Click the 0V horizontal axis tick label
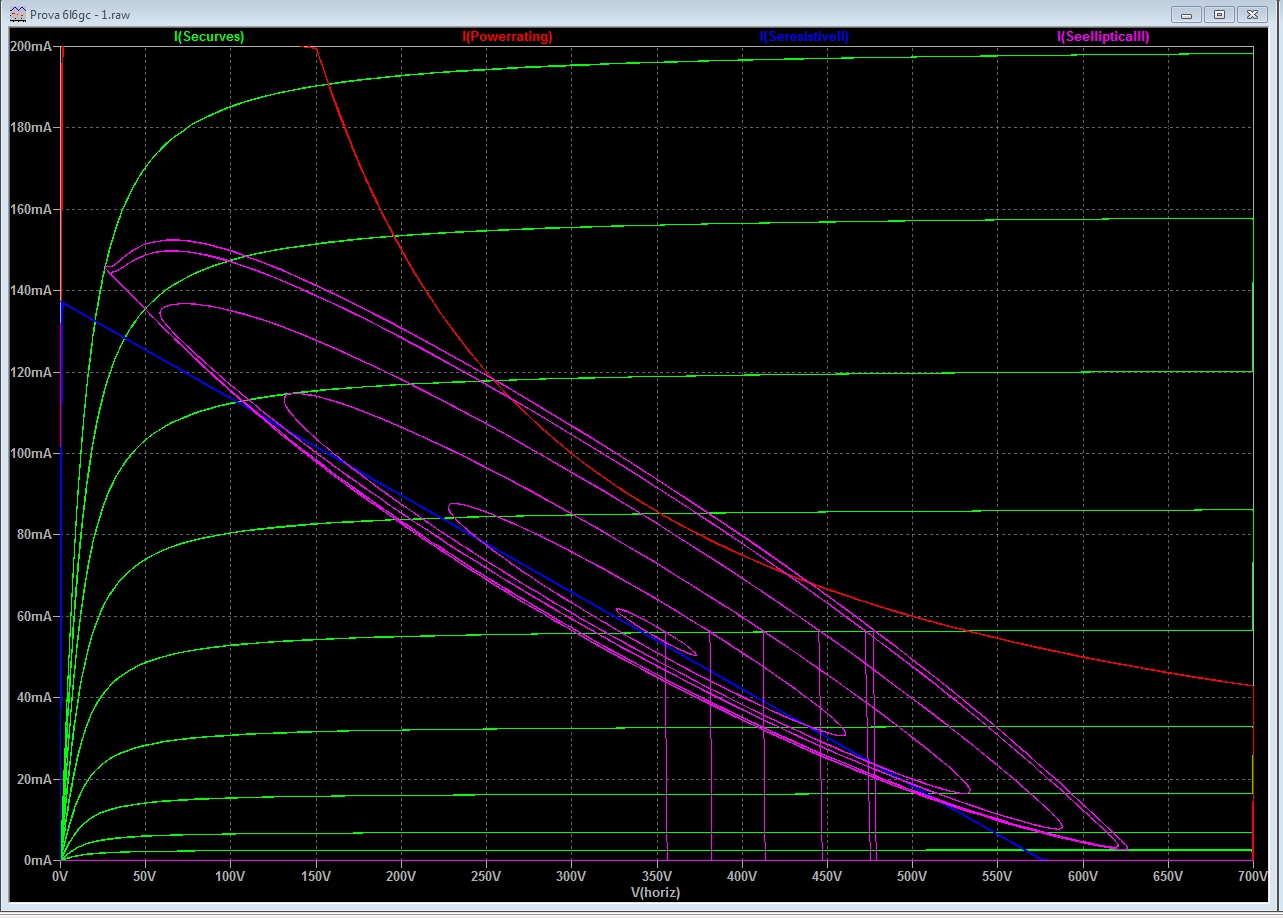 [x=61, y=876]
